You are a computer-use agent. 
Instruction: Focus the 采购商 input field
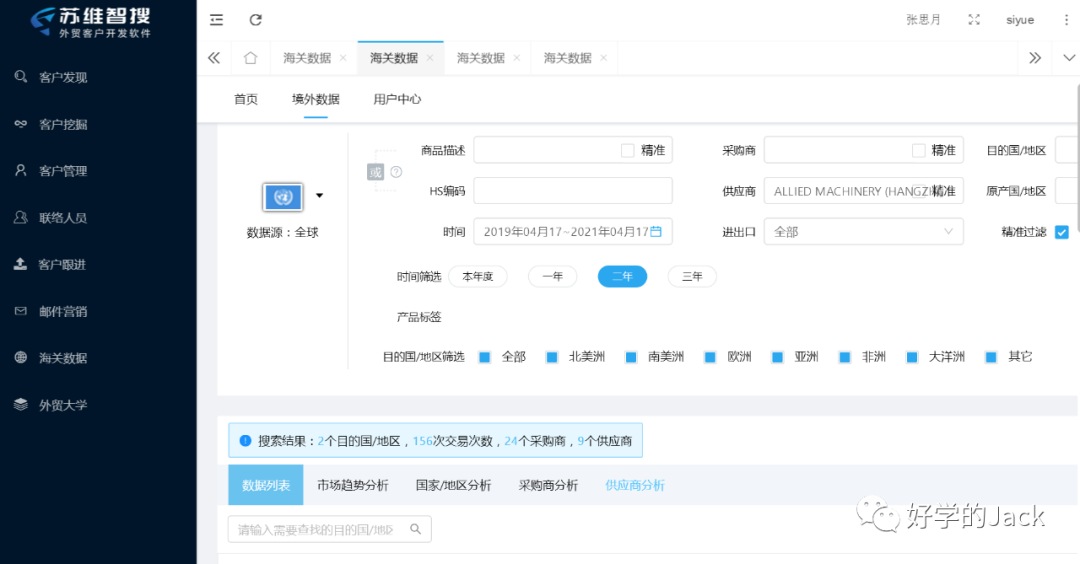(x=864, y=150)
